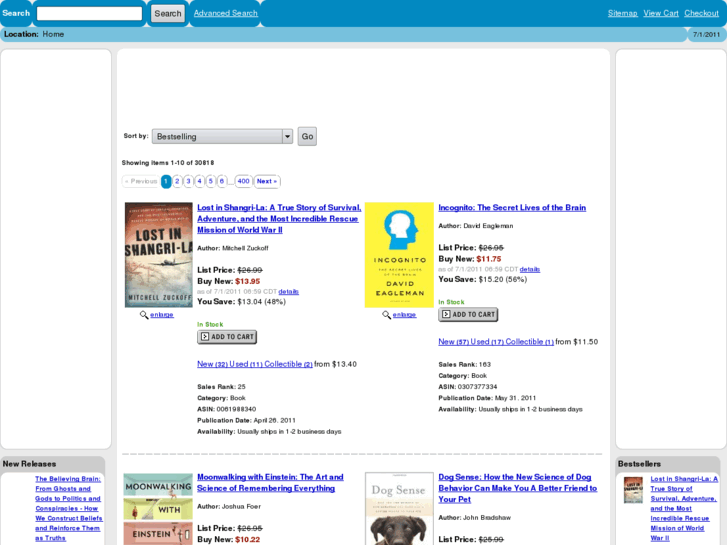Click 'Showing items 1-10 of 30818' text
Image resolution: width=727 pixels, height=545 pixels.
click(x=168, y=163)
